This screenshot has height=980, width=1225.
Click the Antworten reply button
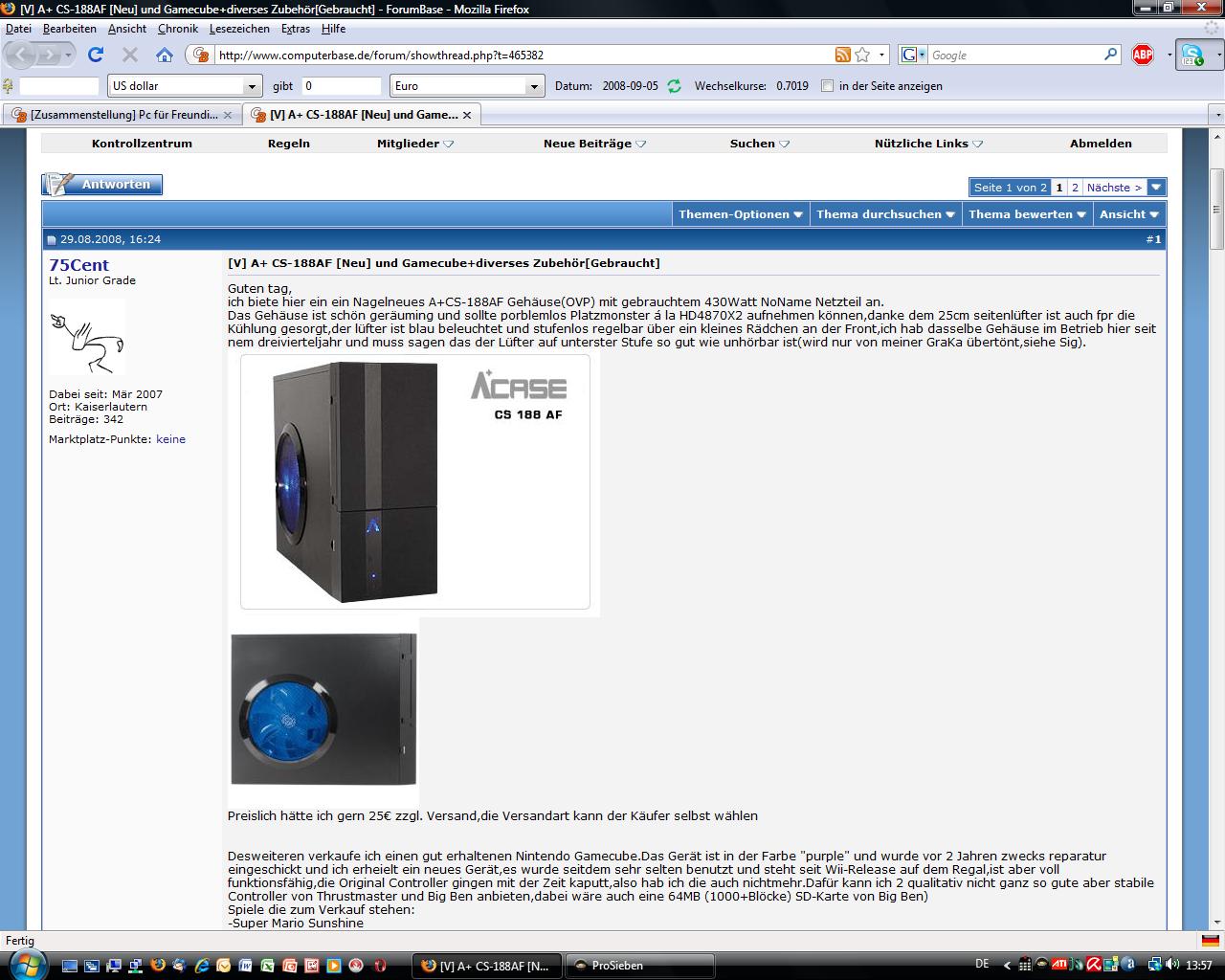pos(102,185)
